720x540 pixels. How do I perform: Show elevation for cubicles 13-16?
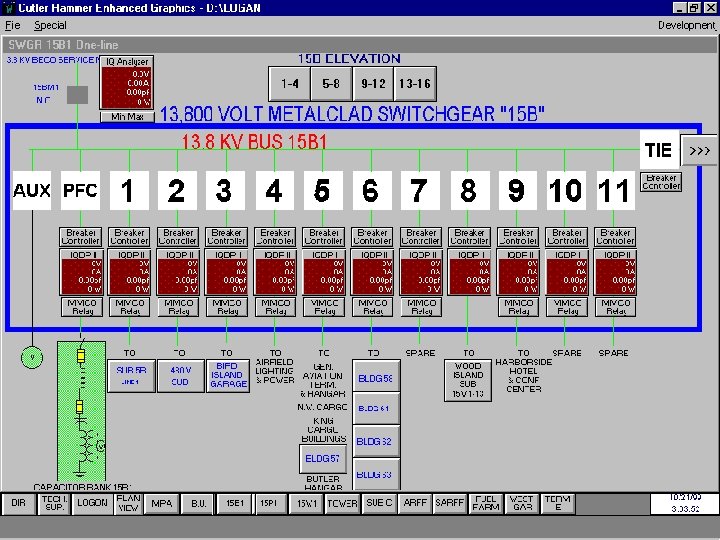pyautogui.click(x=415, y=84)
